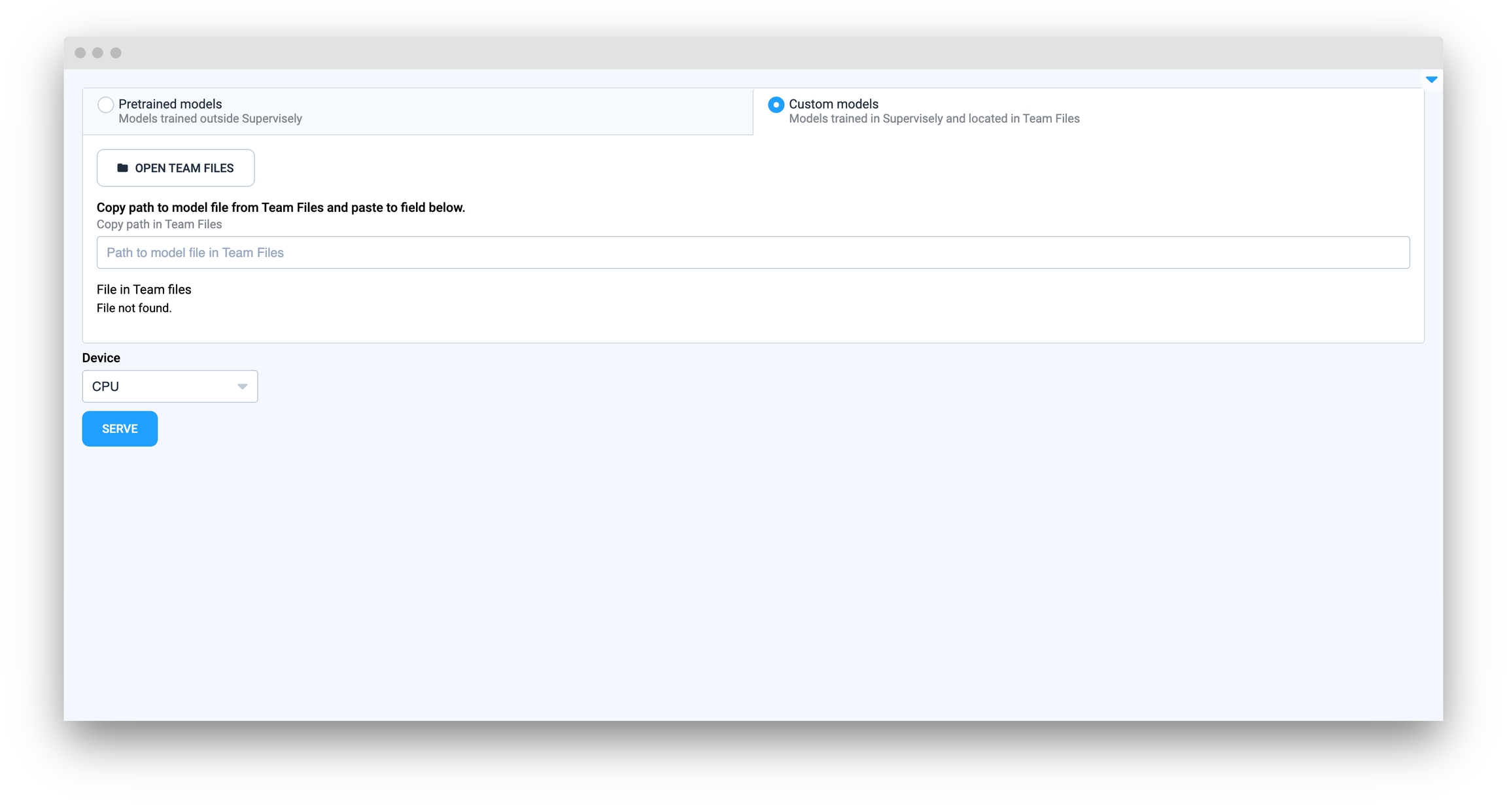Image resolution: width=1507 pixels, height=812 pixels.
Task: Click the blue Serve button
Action: (120, 429)
